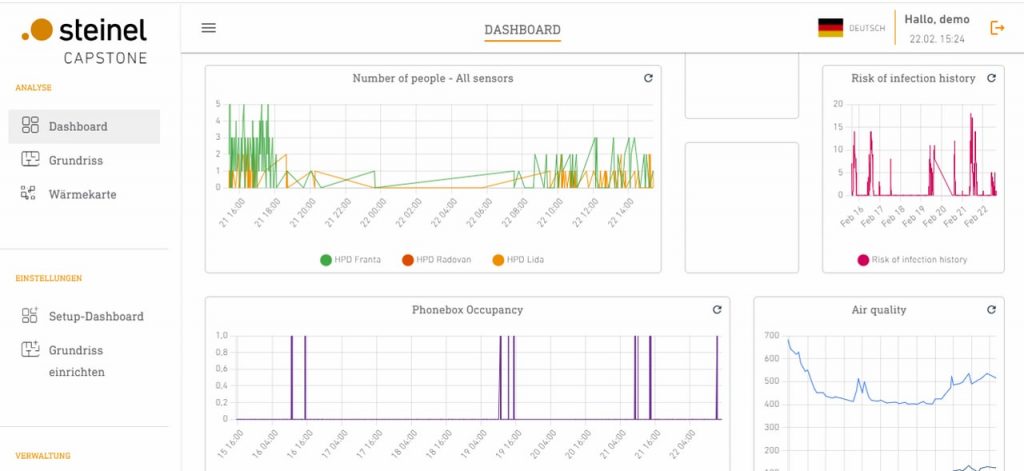Refresh the Air quality chart
Viewport: 1024px width, 471px height.
tap(991, 310)
